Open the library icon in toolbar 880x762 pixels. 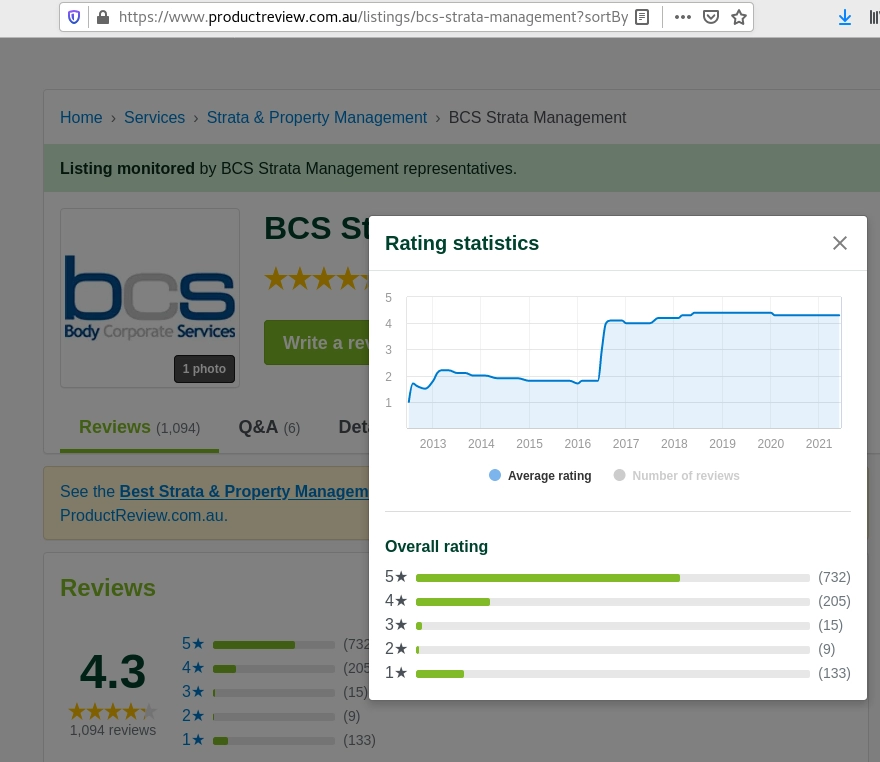[x=874, y=17]
